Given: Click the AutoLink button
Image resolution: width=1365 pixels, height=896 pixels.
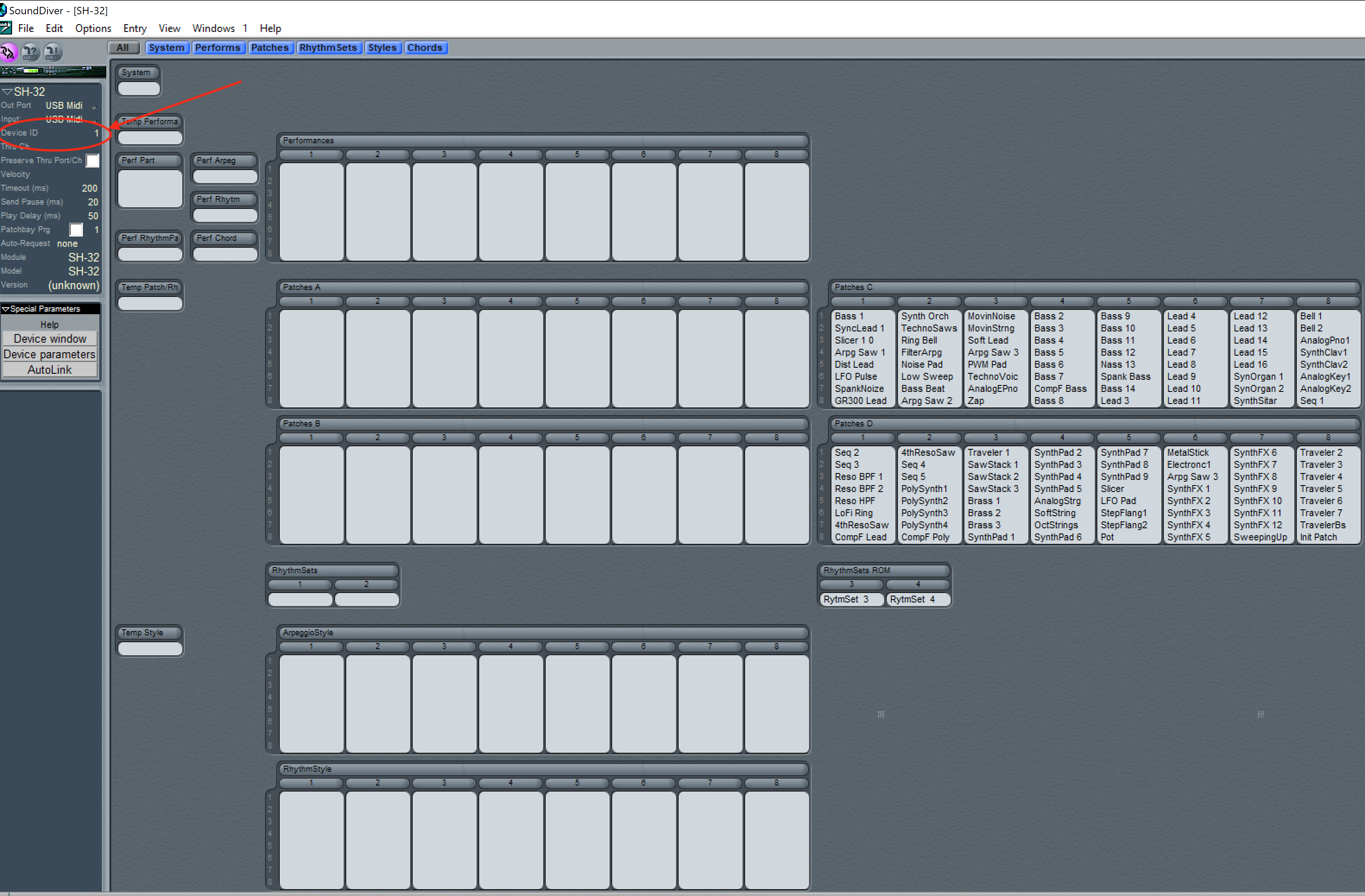Looking at the screenshot, I should click(x=50, y=370).
